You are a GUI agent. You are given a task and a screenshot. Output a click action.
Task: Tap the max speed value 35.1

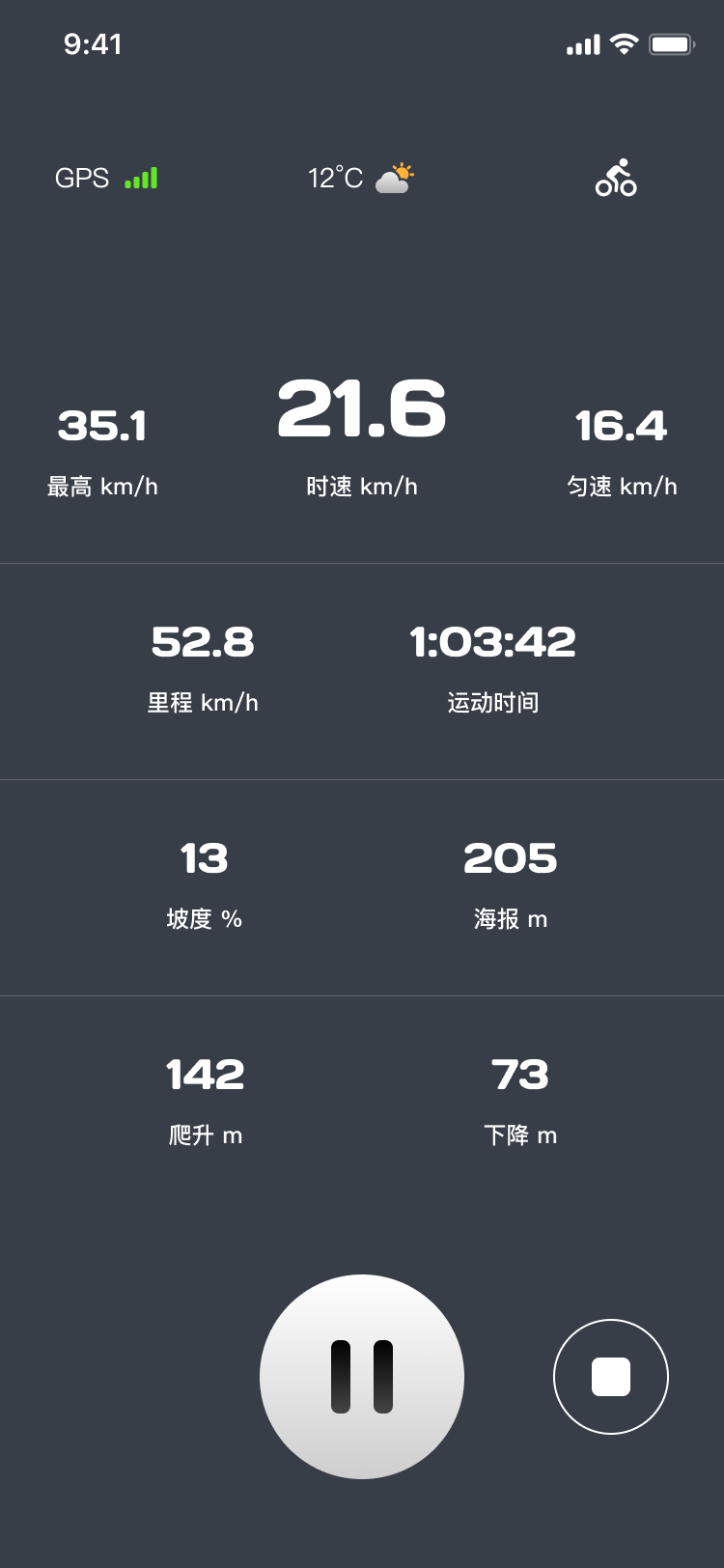click(102, 426)
